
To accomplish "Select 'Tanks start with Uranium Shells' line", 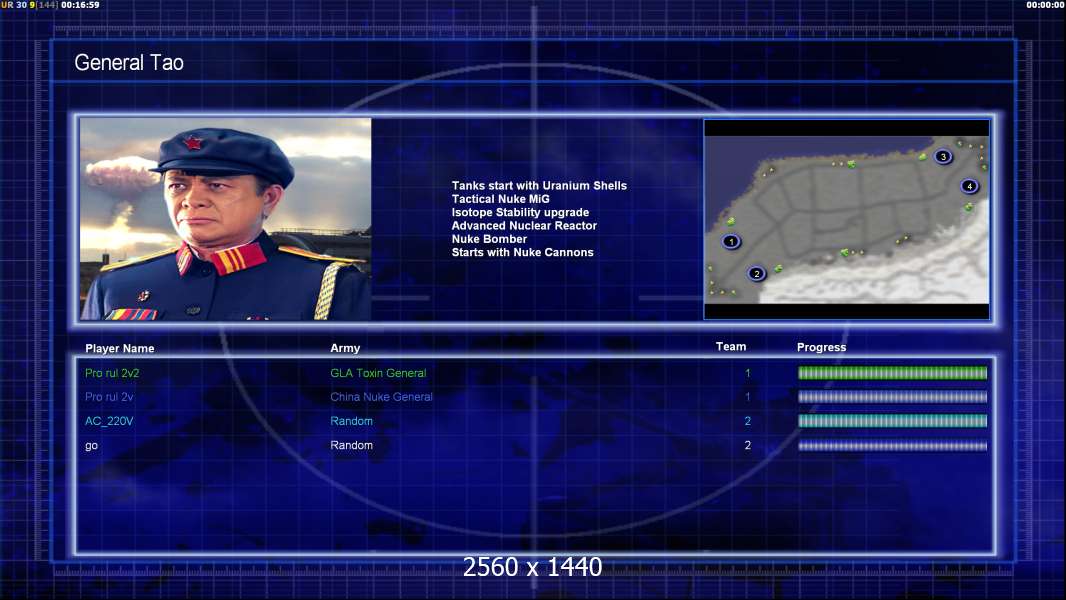I will point(539,186).
